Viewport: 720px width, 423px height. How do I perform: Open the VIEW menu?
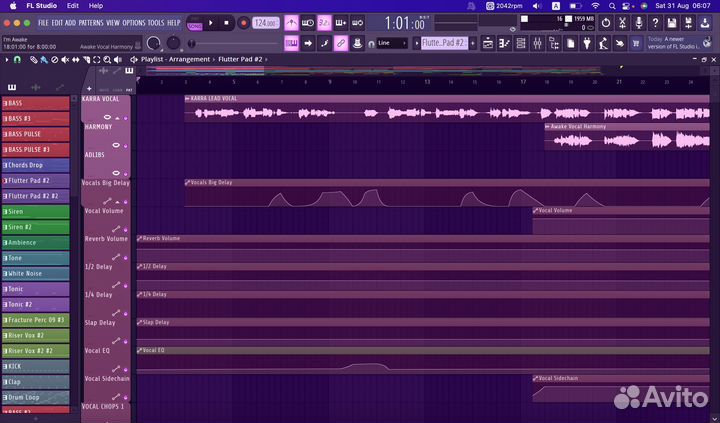click(x=113, y=23)
